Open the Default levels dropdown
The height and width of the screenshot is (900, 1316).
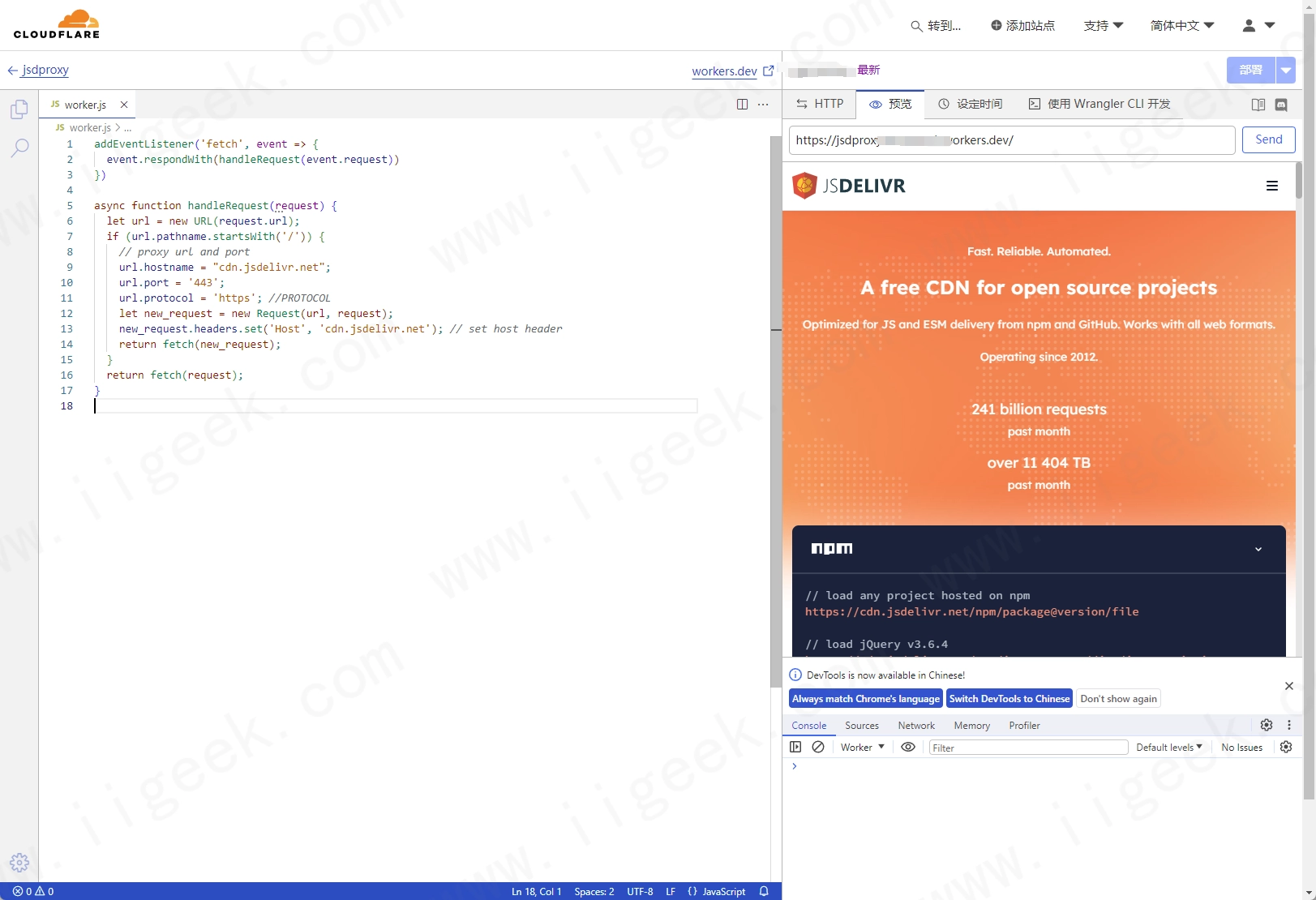(x=1169, y=748)
